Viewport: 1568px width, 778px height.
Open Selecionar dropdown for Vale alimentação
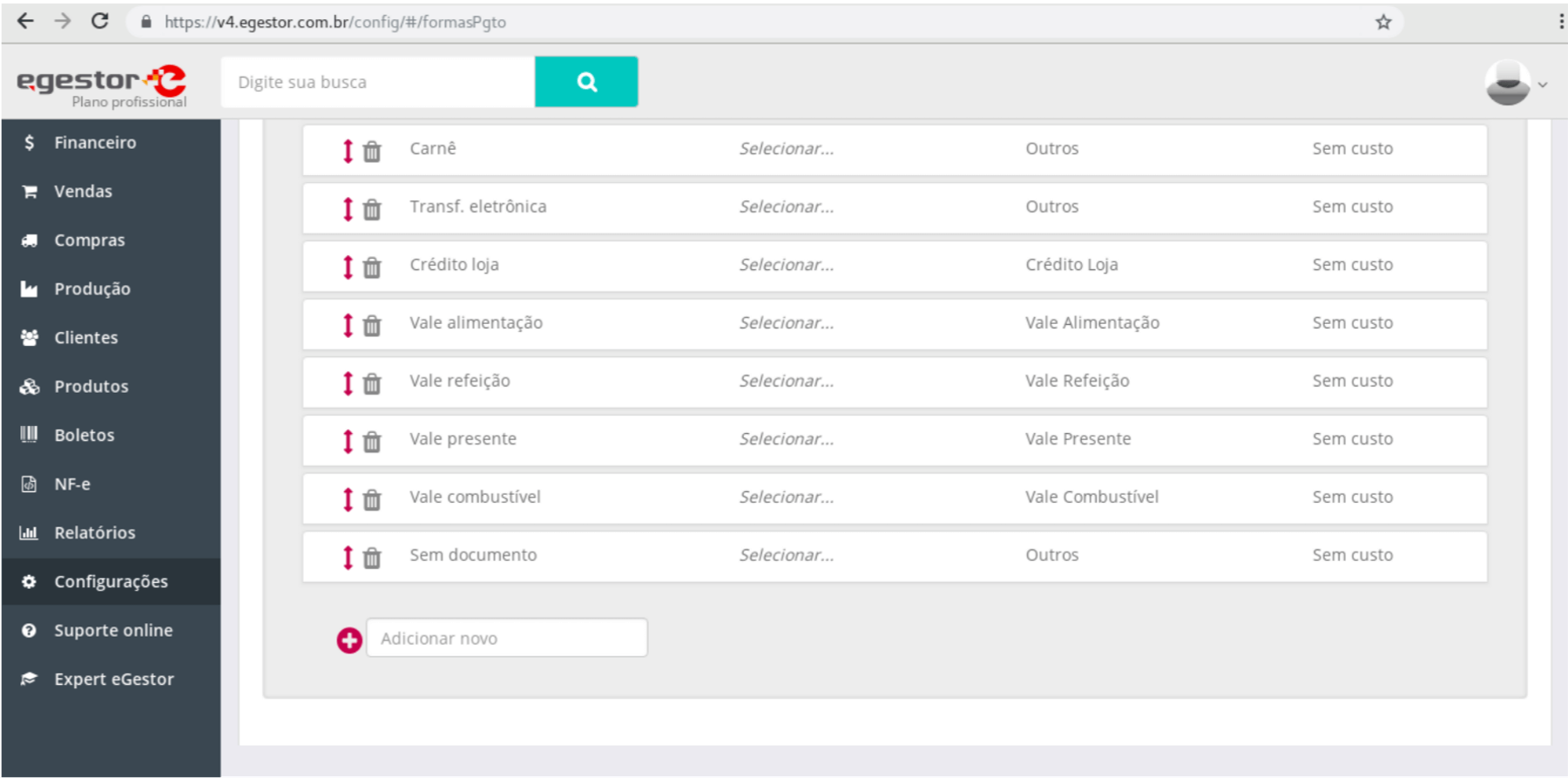pos(787,322)
